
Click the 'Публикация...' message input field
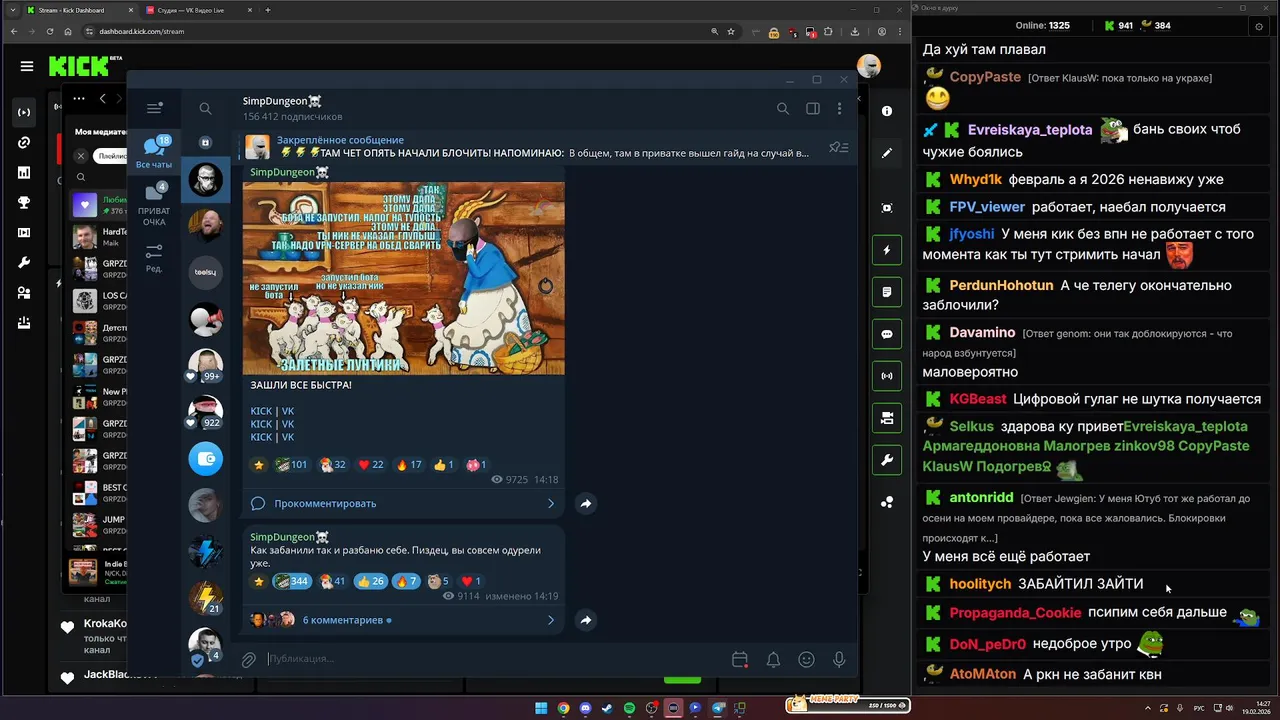click(495, 659)
